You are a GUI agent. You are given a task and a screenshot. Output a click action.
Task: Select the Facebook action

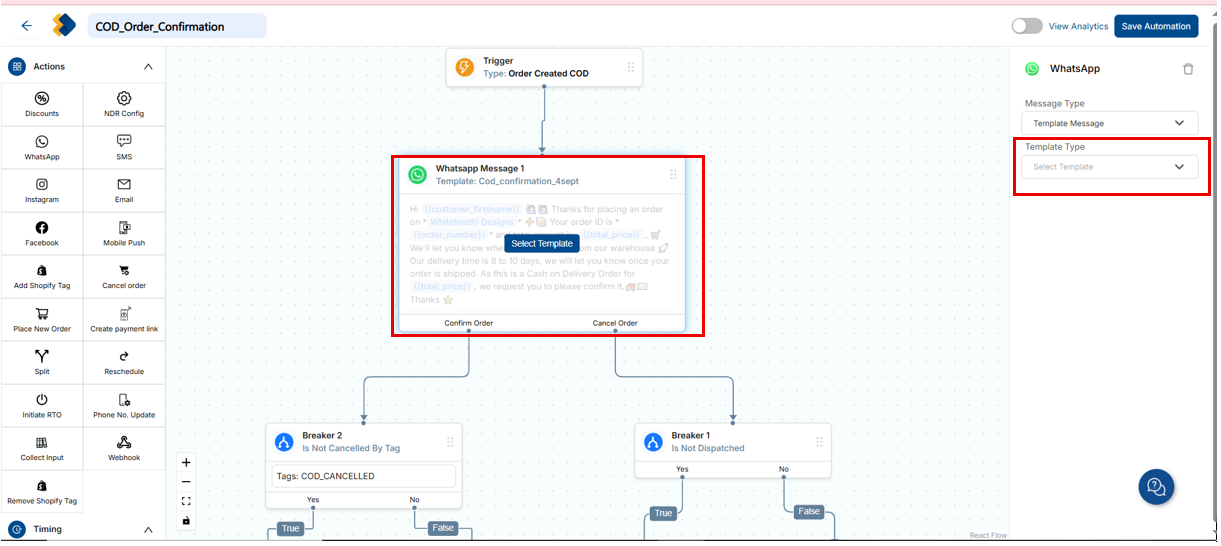pos(42,234)
